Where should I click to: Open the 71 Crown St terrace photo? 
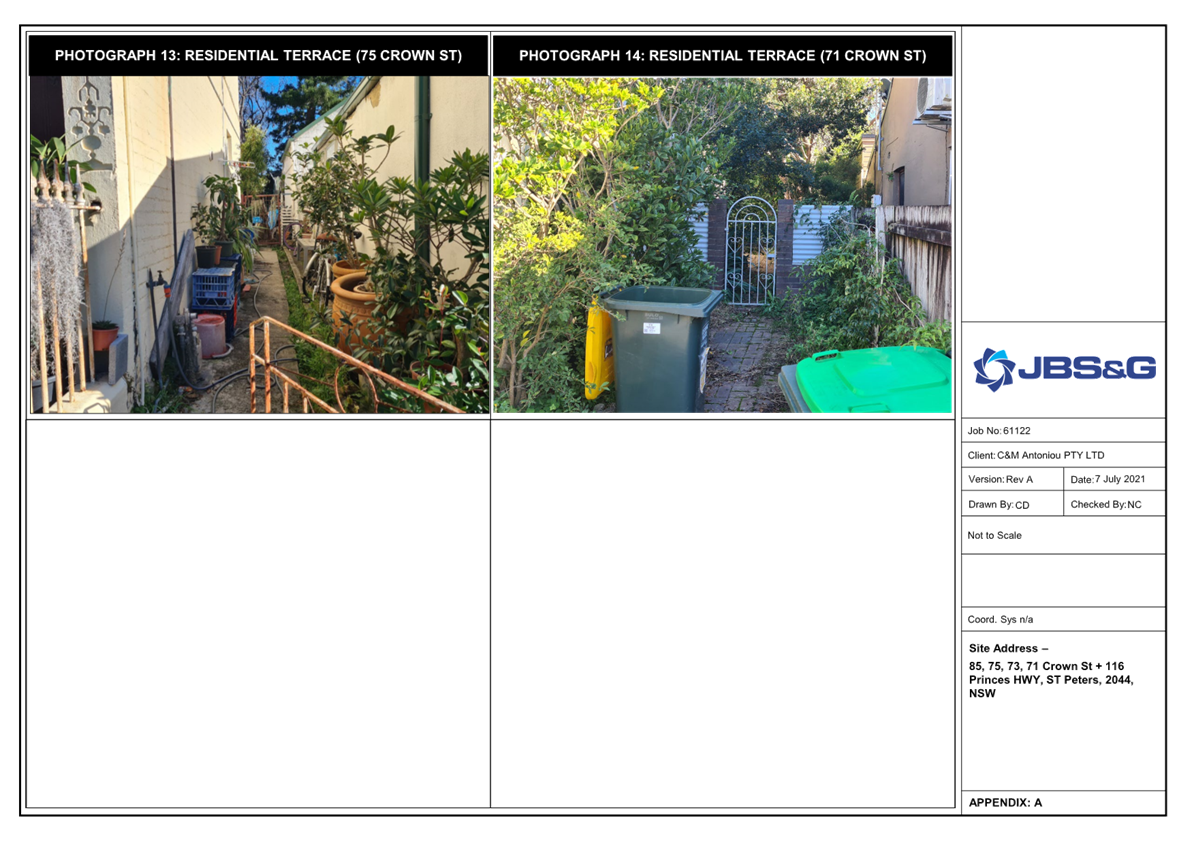pos(722,244)
